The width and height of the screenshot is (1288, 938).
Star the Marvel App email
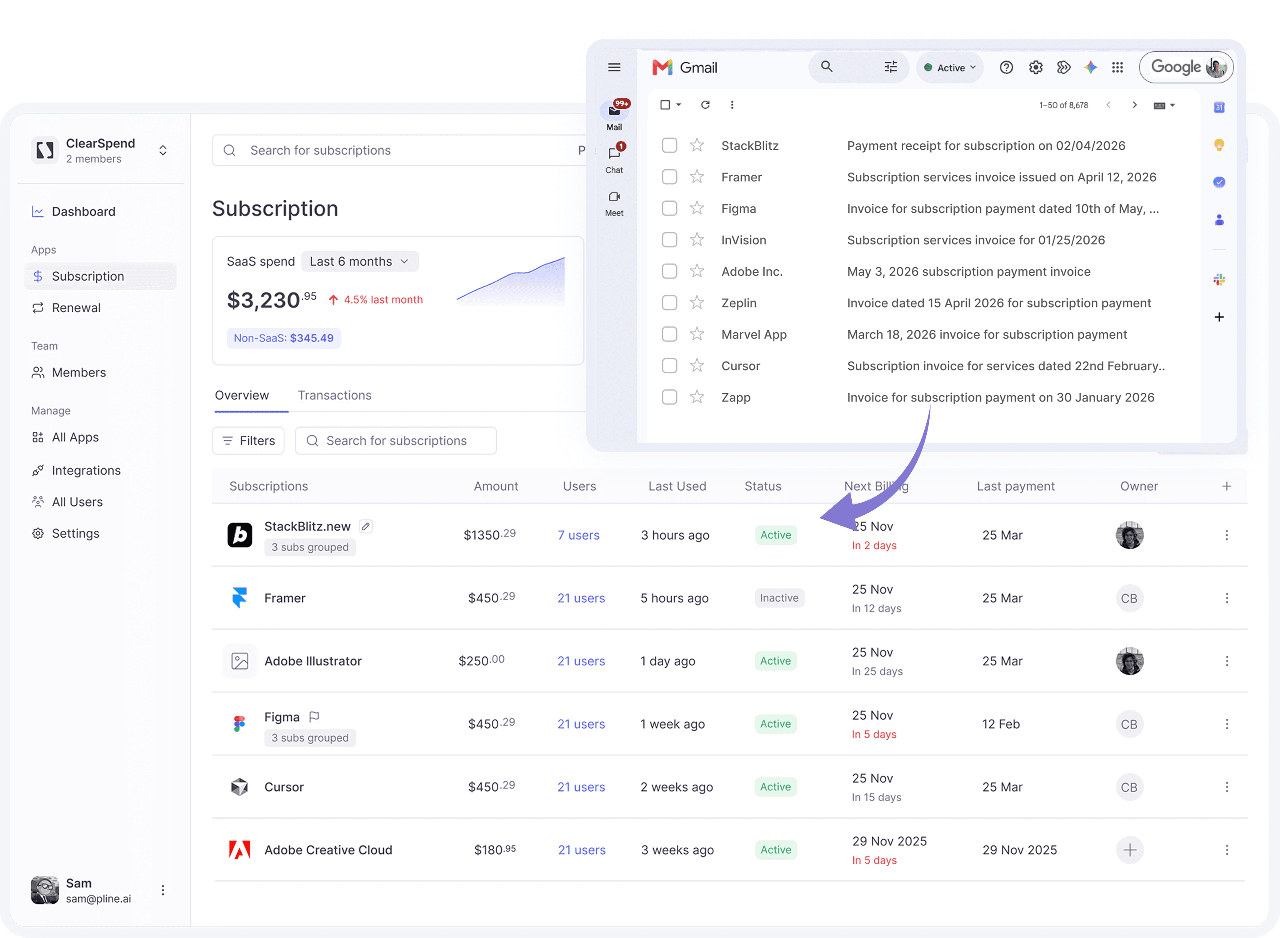pyautogui.click(x=697, y=334)
